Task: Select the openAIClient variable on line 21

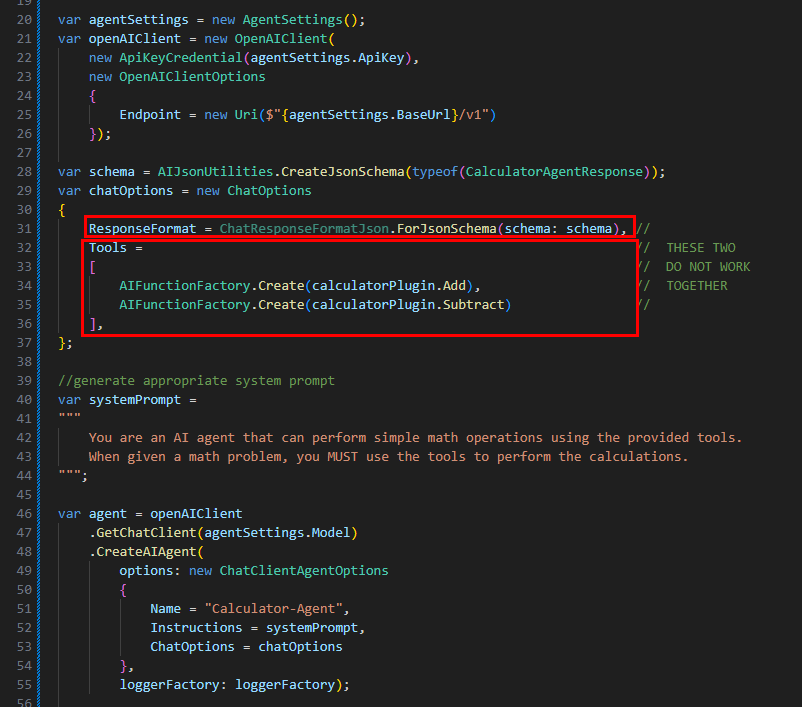Action: [x=135, y=39]
